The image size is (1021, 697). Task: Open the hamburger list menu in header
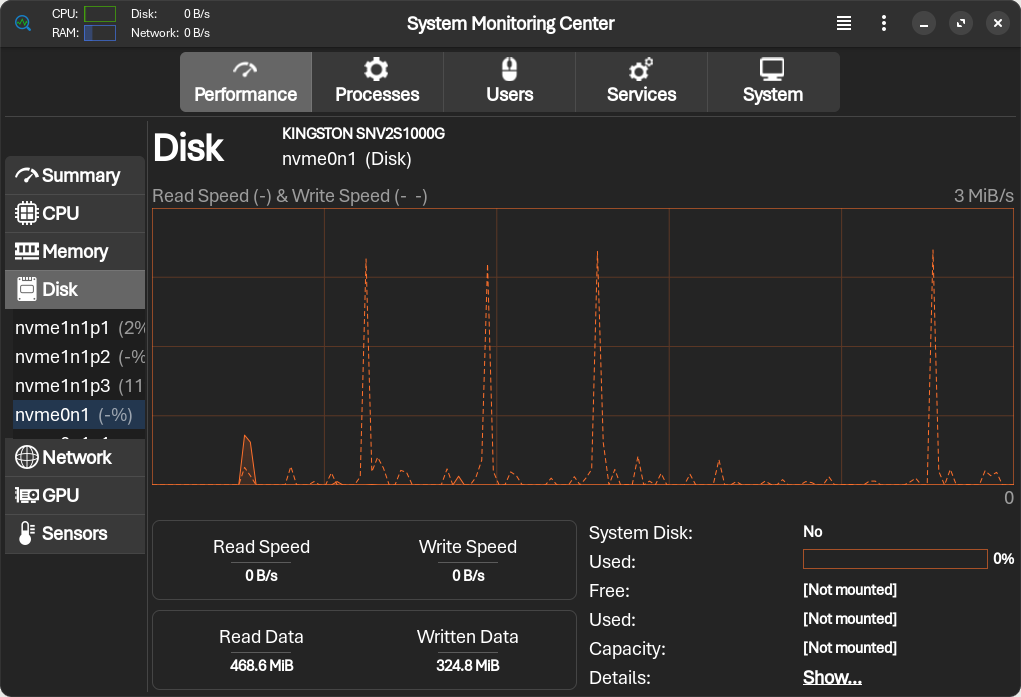[x=845, y=23]
